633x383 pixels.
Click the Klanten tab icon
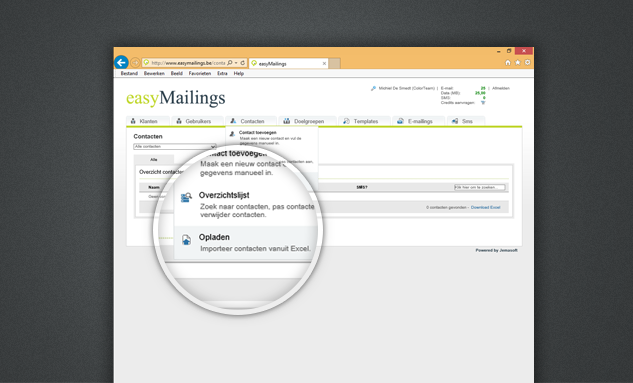[x=133, y=121]
